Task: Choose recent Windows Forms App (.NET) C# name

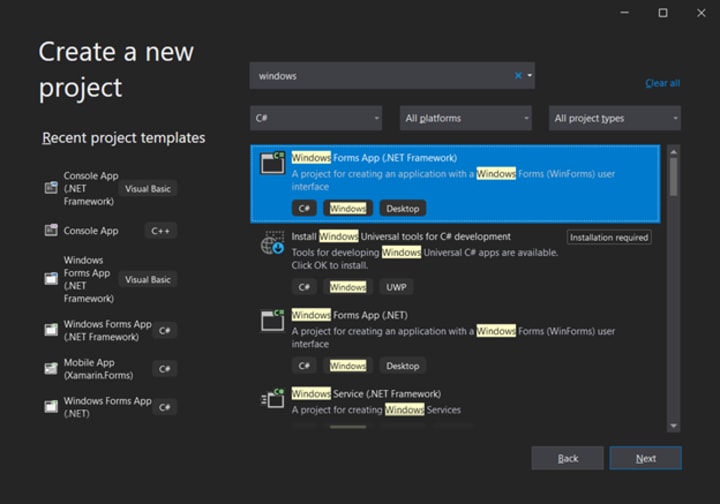Action: point(107,407)
